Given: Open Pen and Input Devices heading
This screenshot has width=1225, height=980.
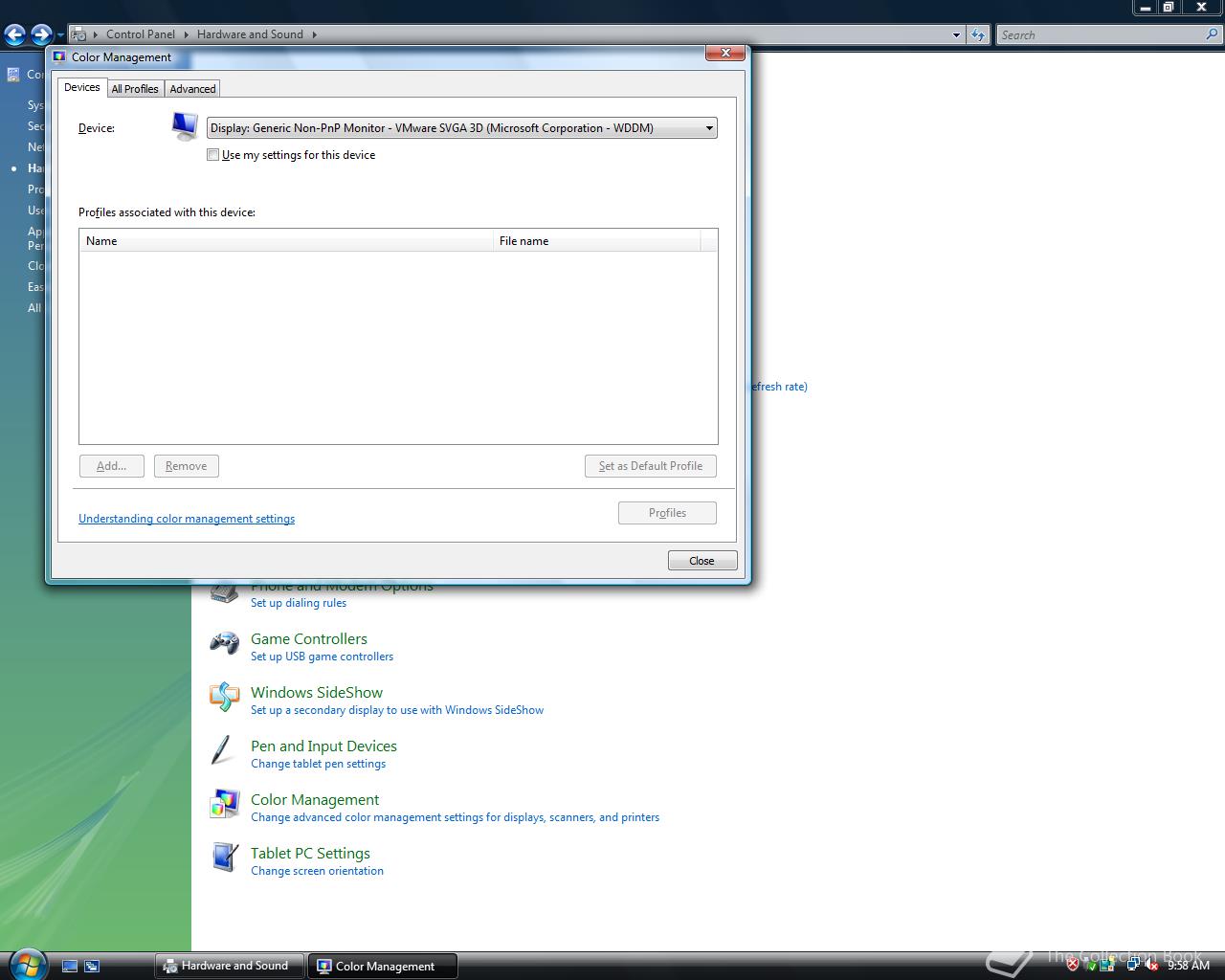Looking at the screenshot, I should (x=323, y=746).
